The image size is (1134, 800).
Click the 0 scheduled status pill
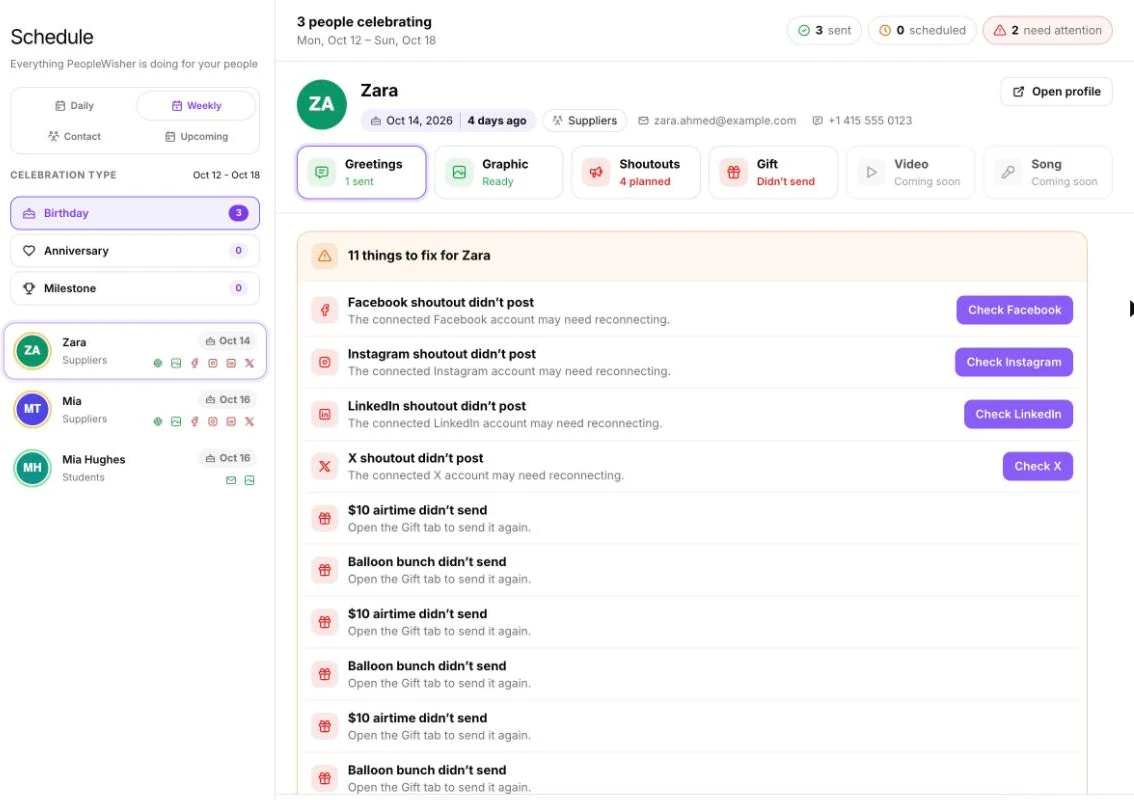(922, 30)
